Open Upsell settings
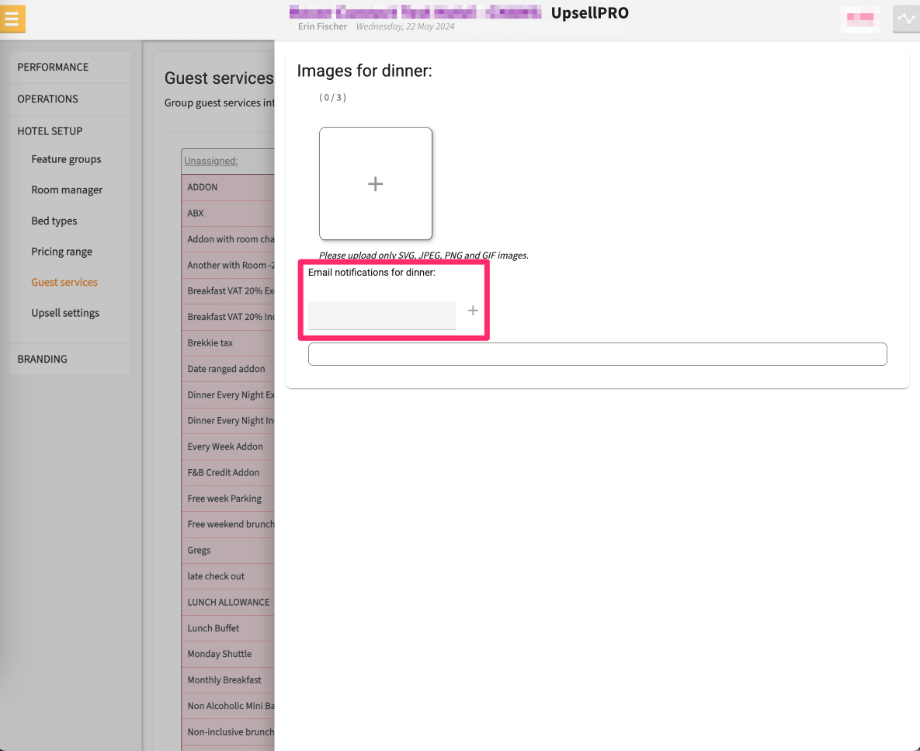The height and width of the screenshot is (751, 920). [65, 313]
